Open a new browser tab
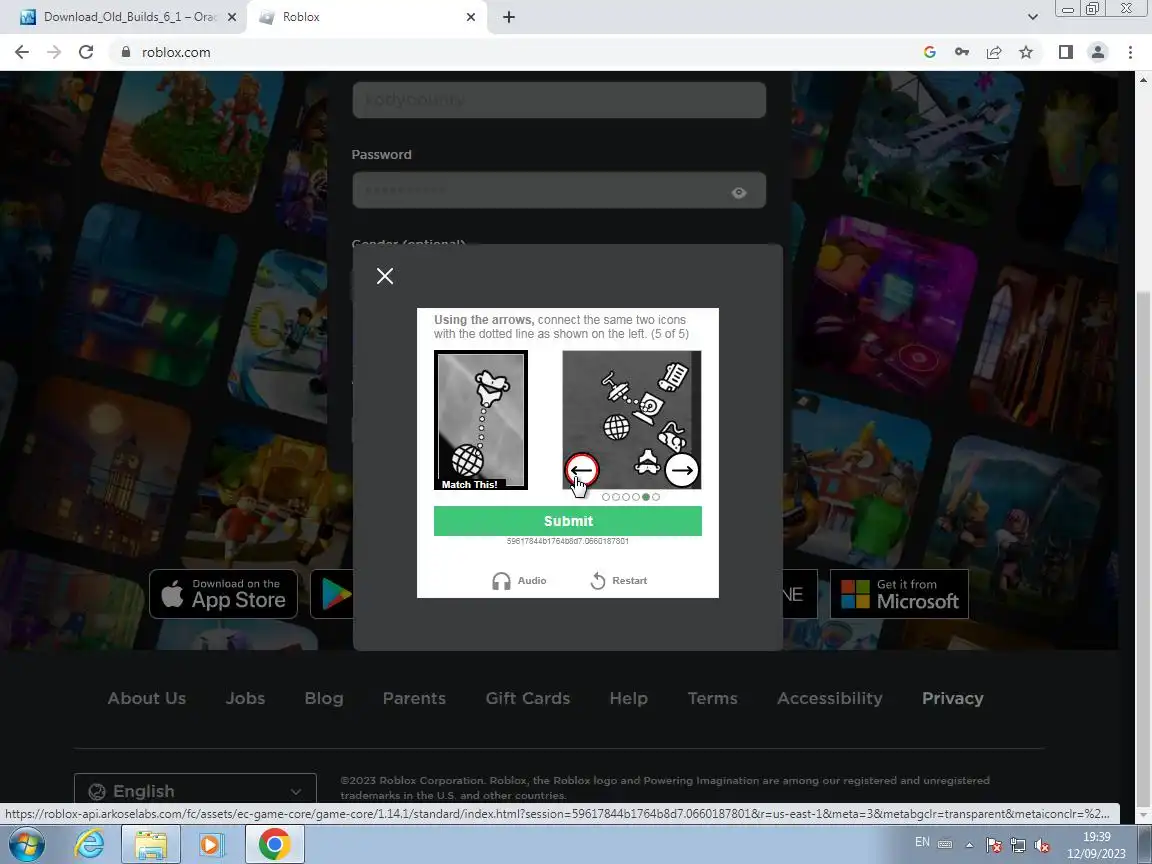 pos(509,17)
